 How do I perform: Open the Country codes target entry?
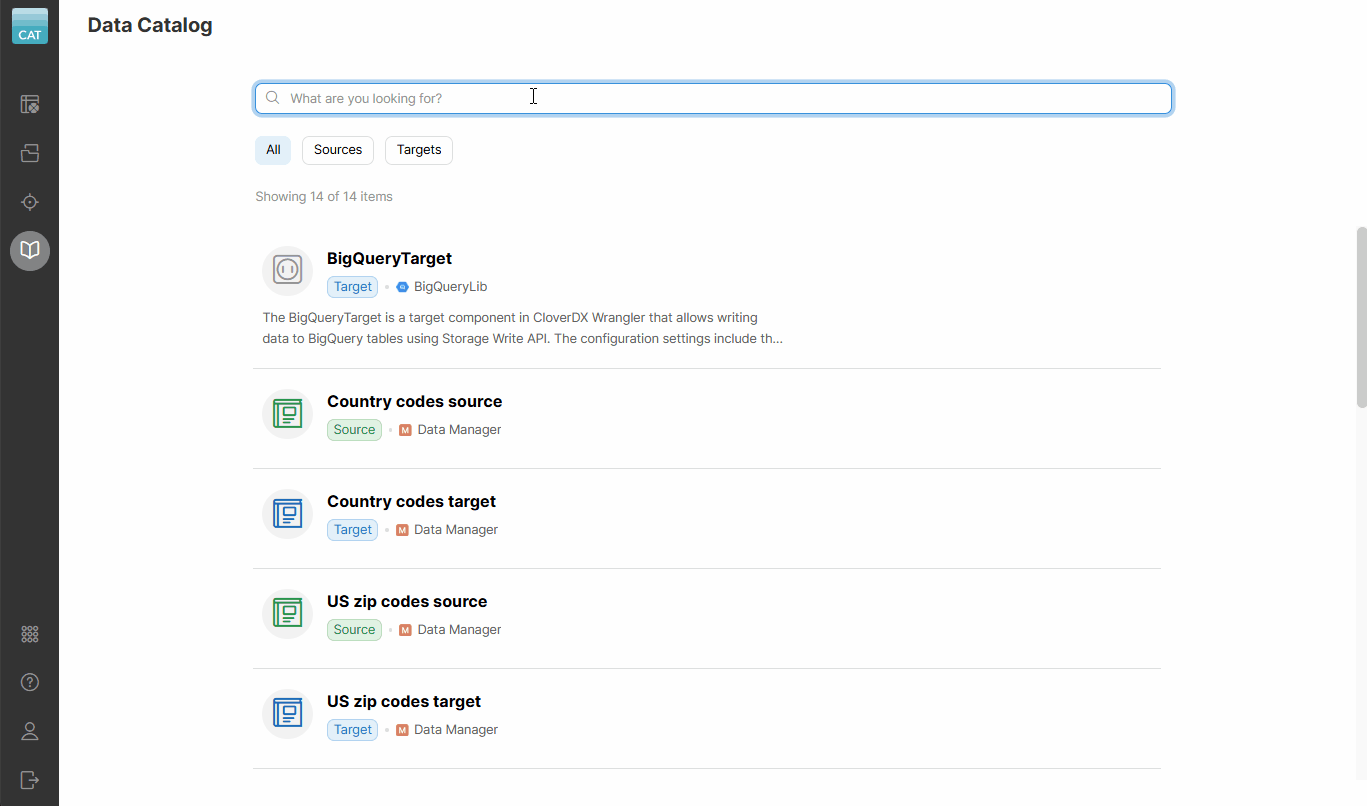[x=412, y=500]
